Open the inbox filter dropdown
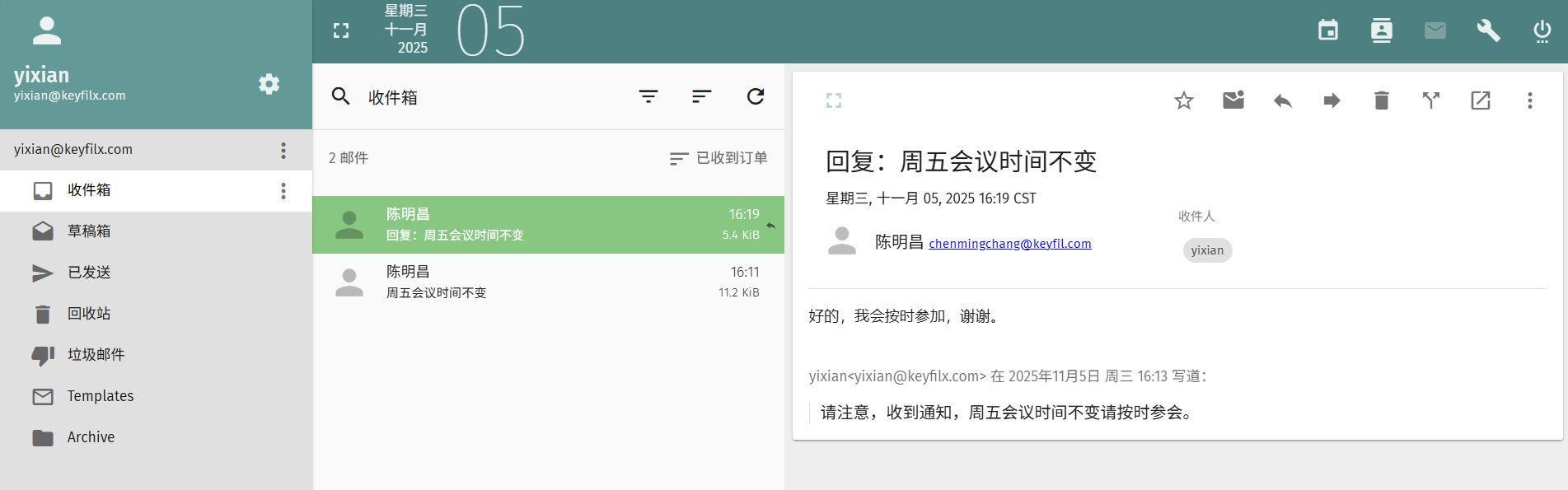The height and width of the screenshot is (490, 1568). [648, 96]
